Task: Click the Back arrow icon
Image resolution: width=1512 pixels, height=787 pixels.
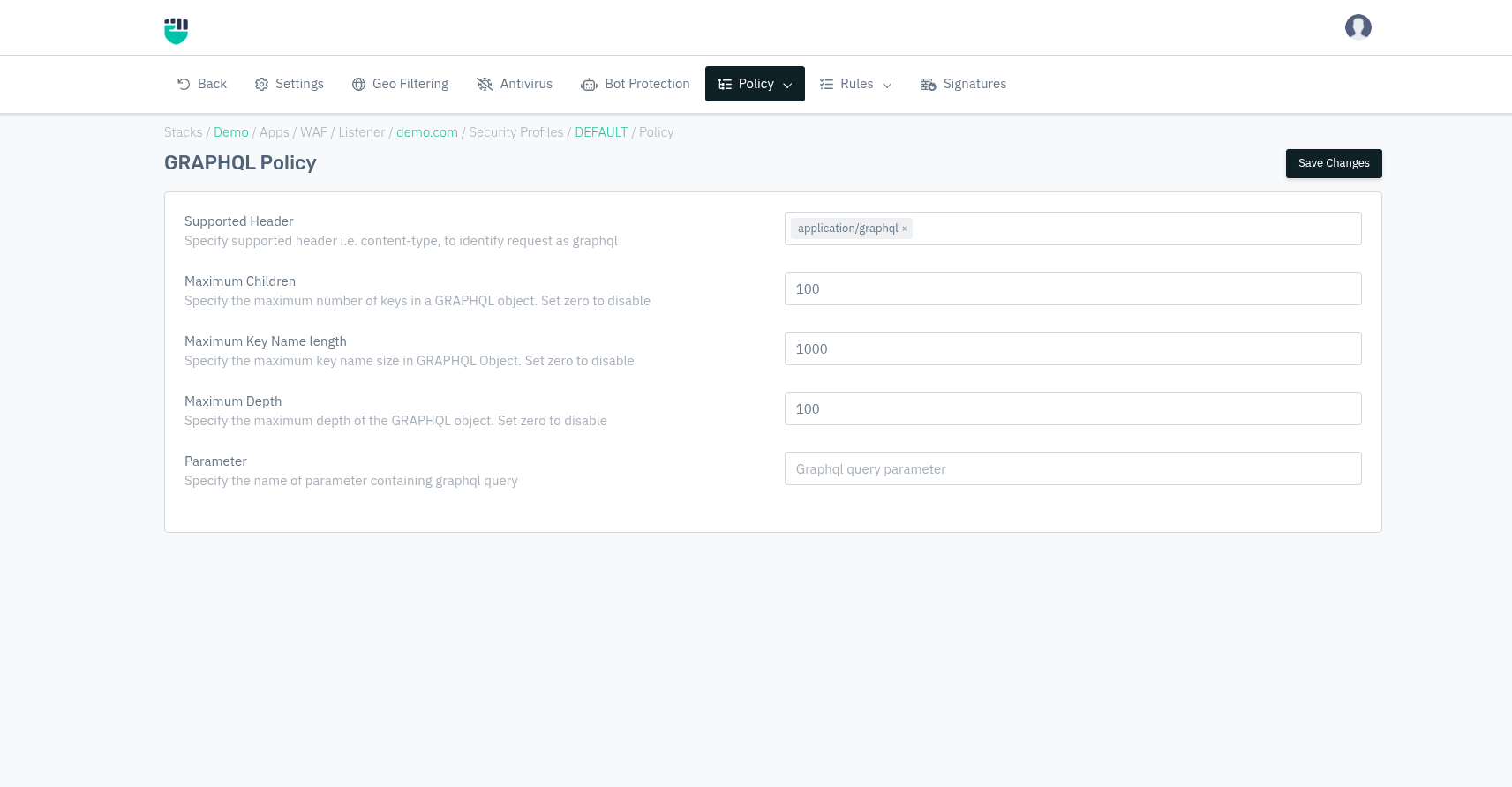Action: (x=184, y=84)
